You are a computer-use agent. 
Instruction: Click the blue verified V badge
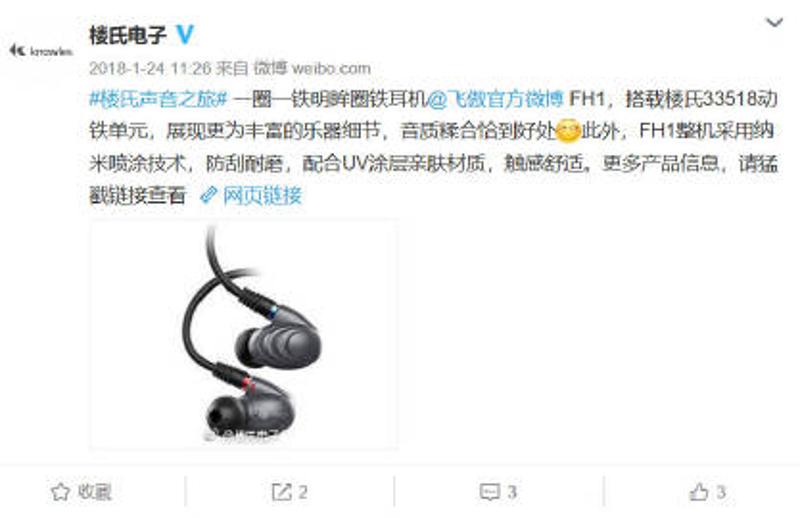click(x=185, y=35)
